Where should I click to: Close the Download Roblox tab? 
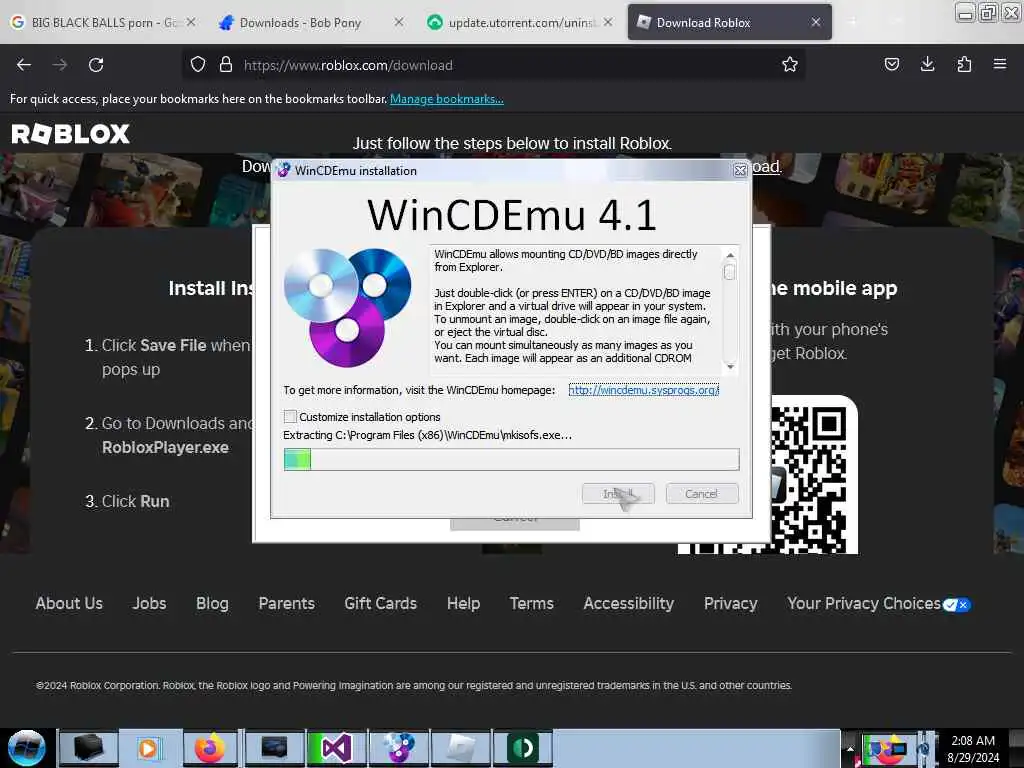(x=816, y=22)
